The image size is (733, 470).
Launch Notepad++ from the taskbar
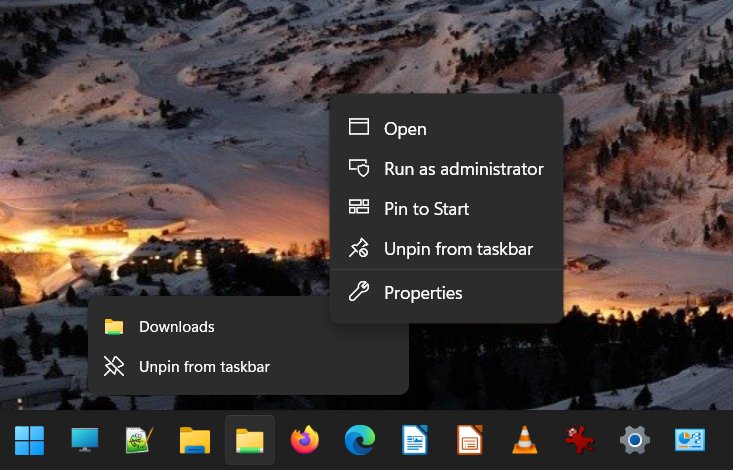tap(139, 440)
